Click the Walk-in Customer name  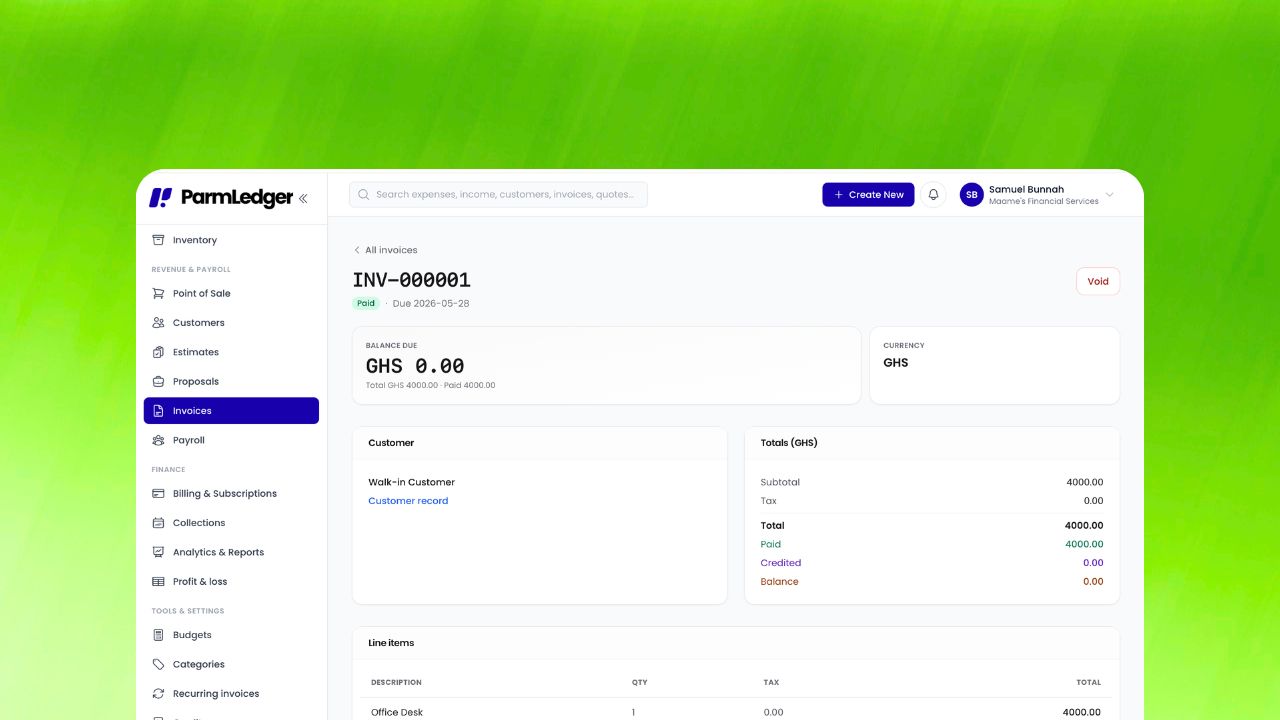pyautogui.click(x=411, y=482)
